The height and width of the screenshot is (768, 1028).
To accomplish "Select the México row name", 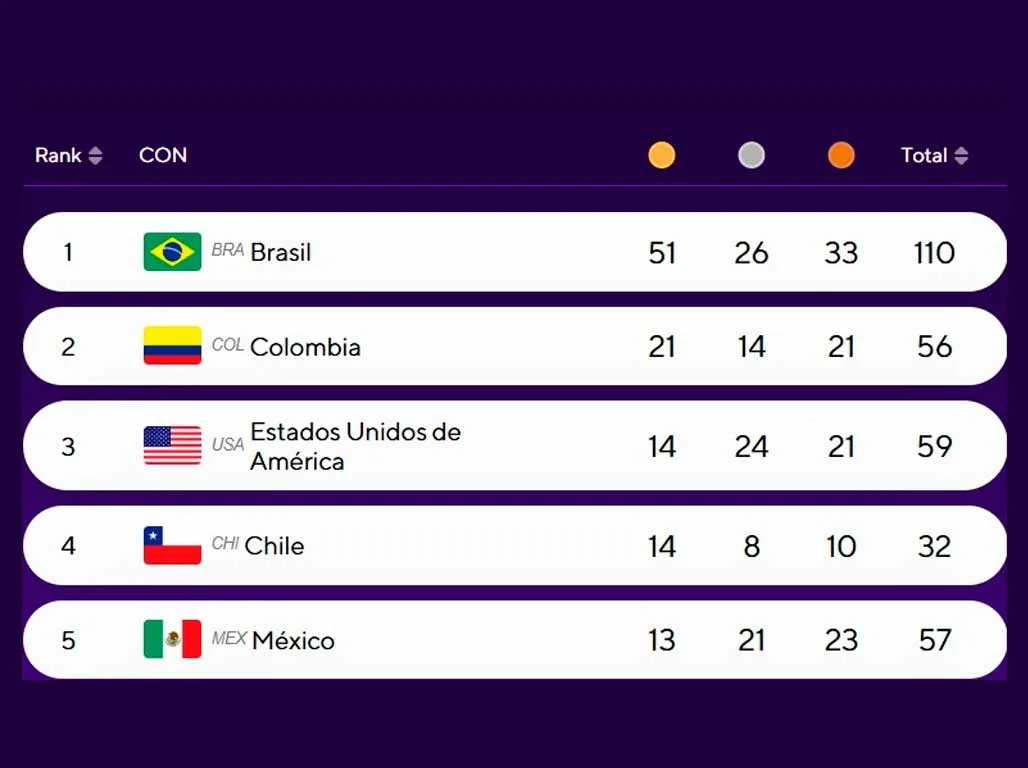I will (293, 640).
